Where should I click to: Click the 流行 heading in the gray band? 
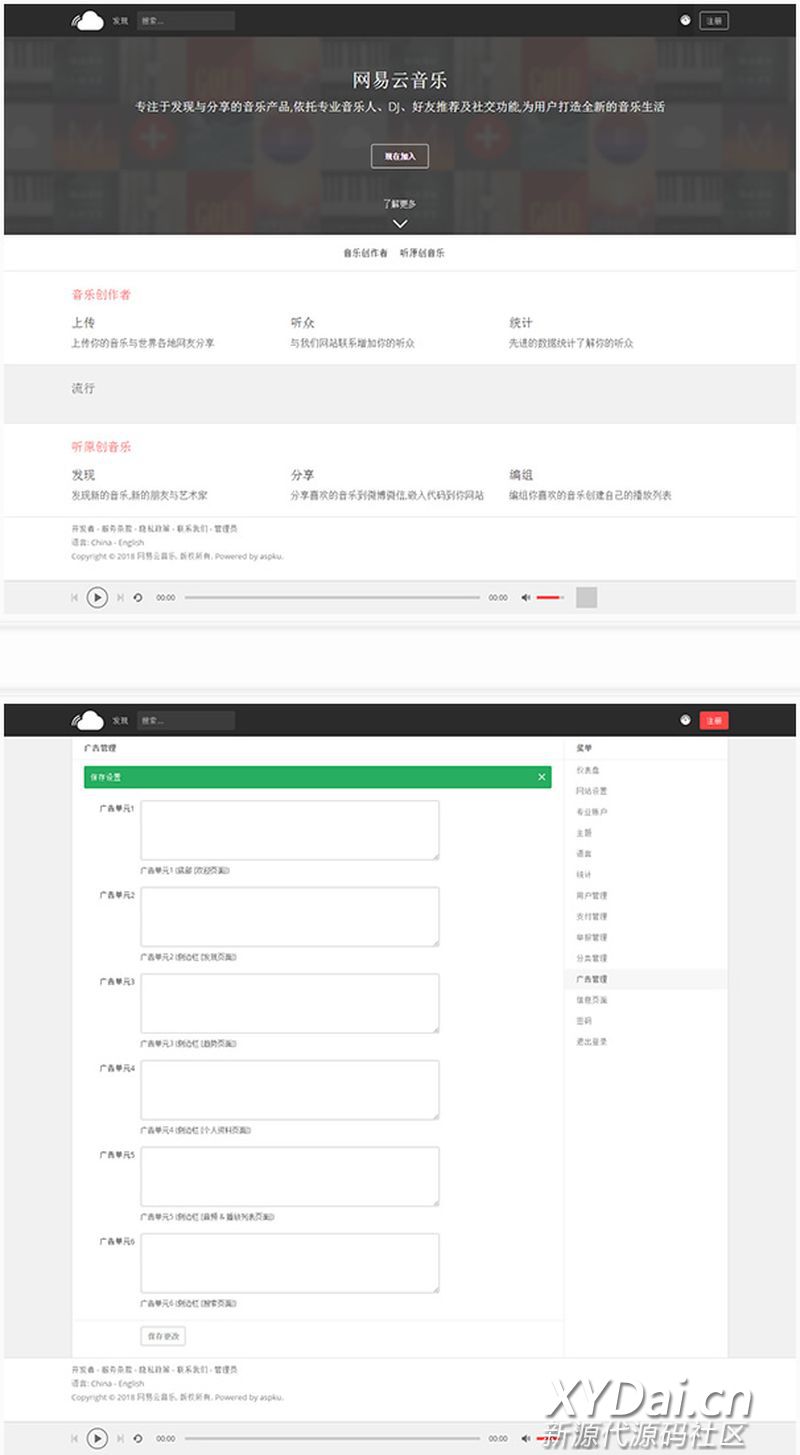pos(83,388)
